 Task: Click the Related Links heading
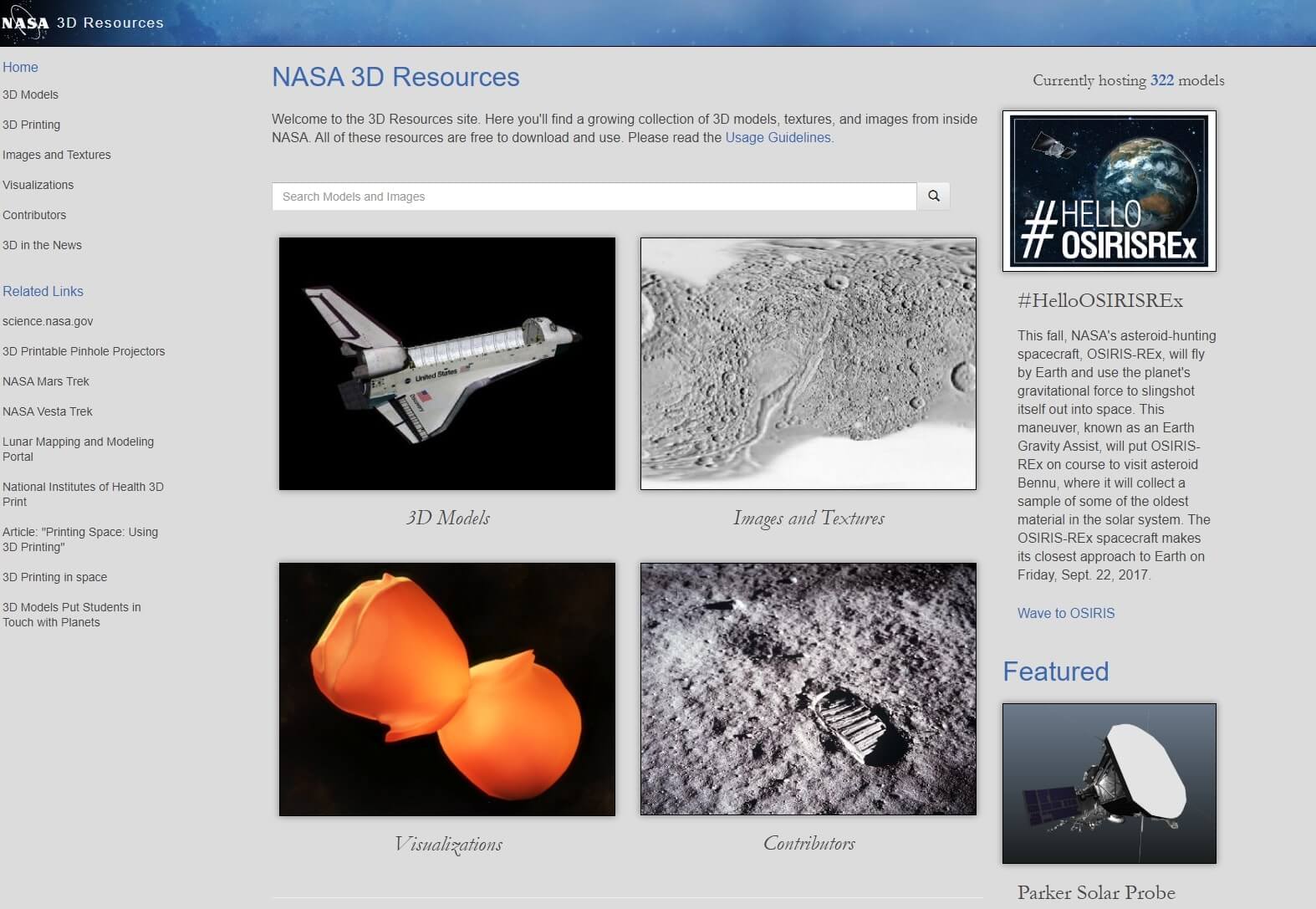43,291
